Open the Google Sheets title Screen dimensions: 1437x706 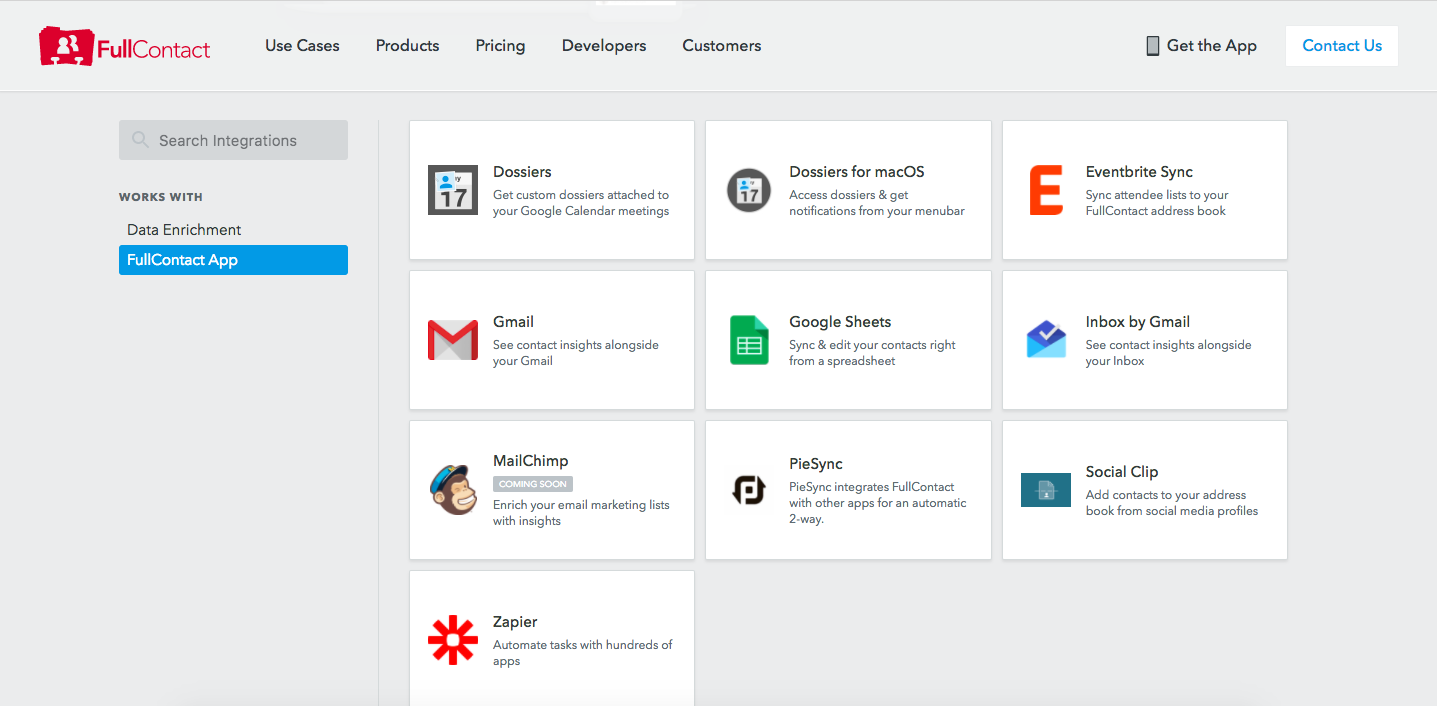coord(840,322)
